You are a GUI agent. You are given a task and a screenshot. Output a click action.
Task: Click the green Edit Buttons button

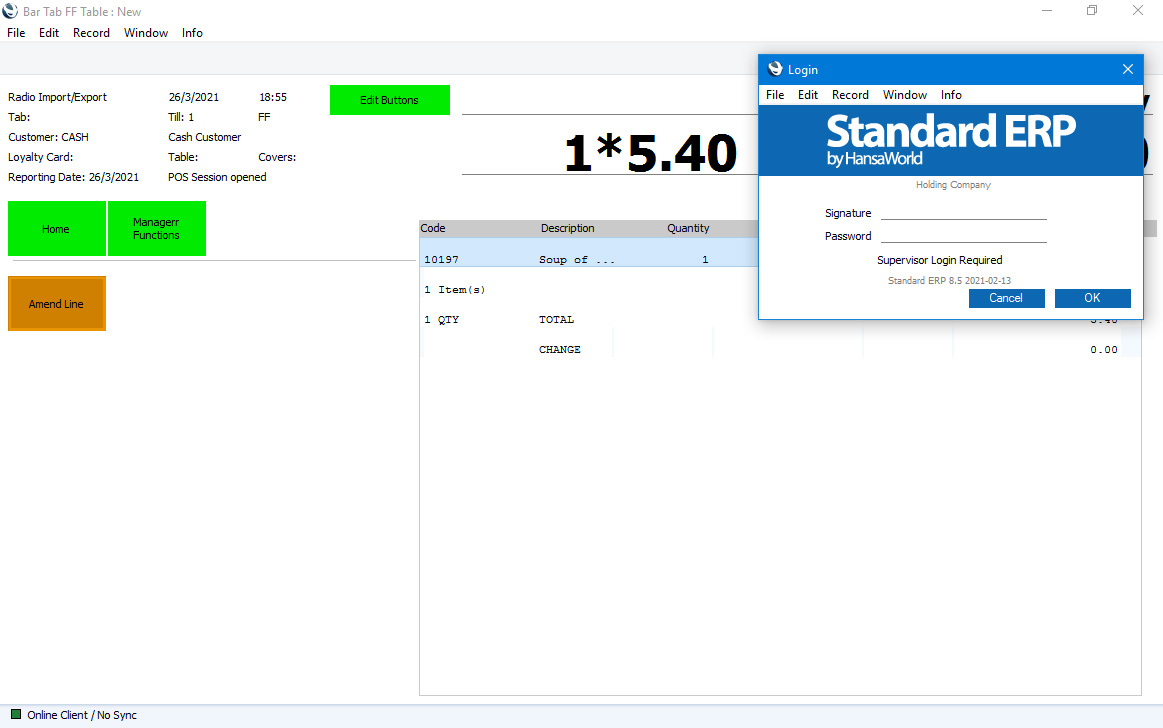click(389, 100)
